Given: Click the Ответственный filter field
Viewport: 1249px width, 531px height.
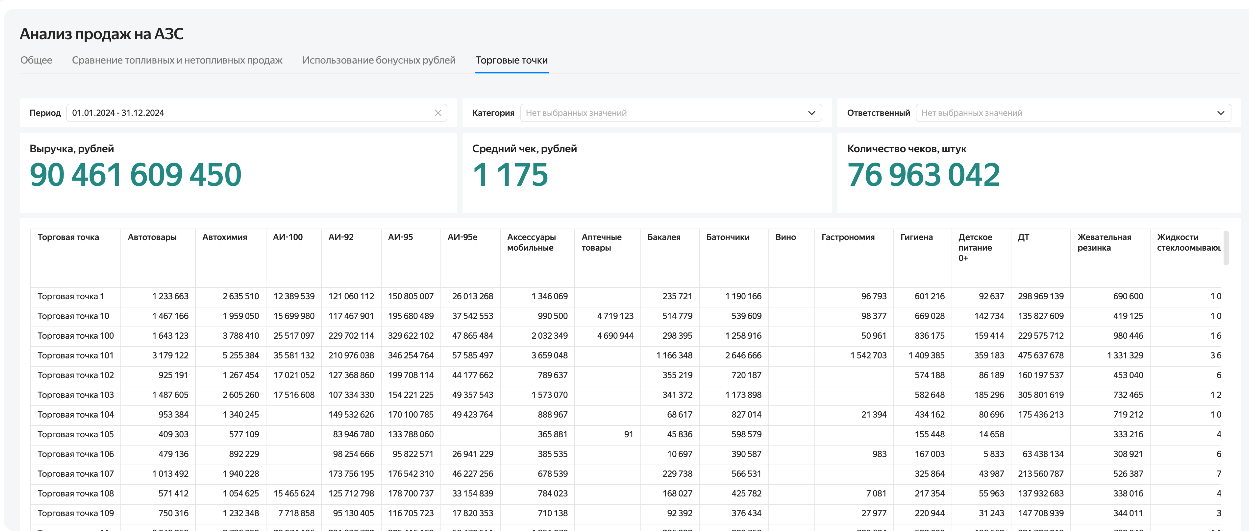Looking at the screenshot, I should (1073, 113).
